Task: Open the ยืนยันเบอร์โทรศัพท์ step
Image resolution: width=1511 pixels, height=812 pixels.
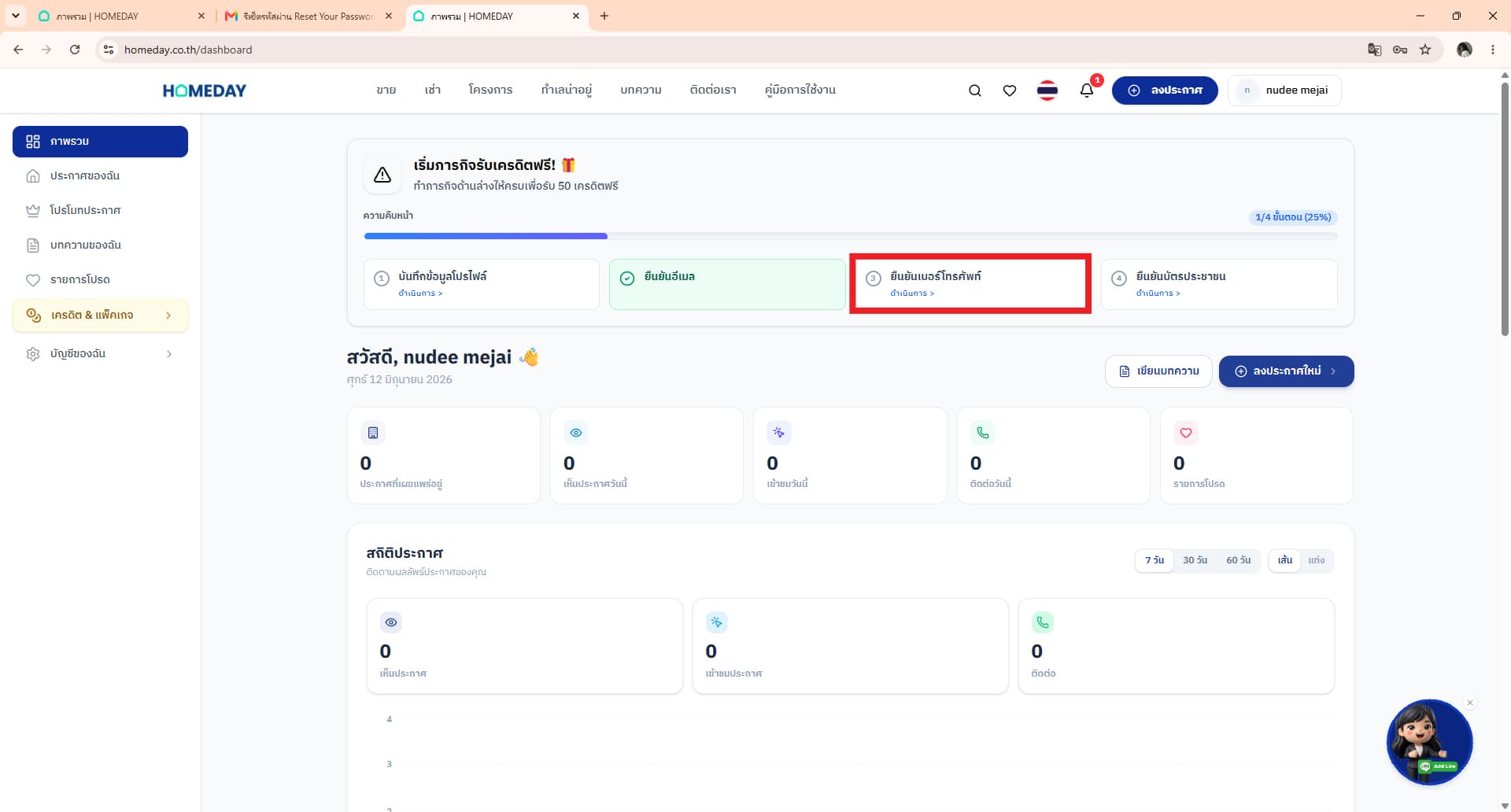Action: (973, 284)
